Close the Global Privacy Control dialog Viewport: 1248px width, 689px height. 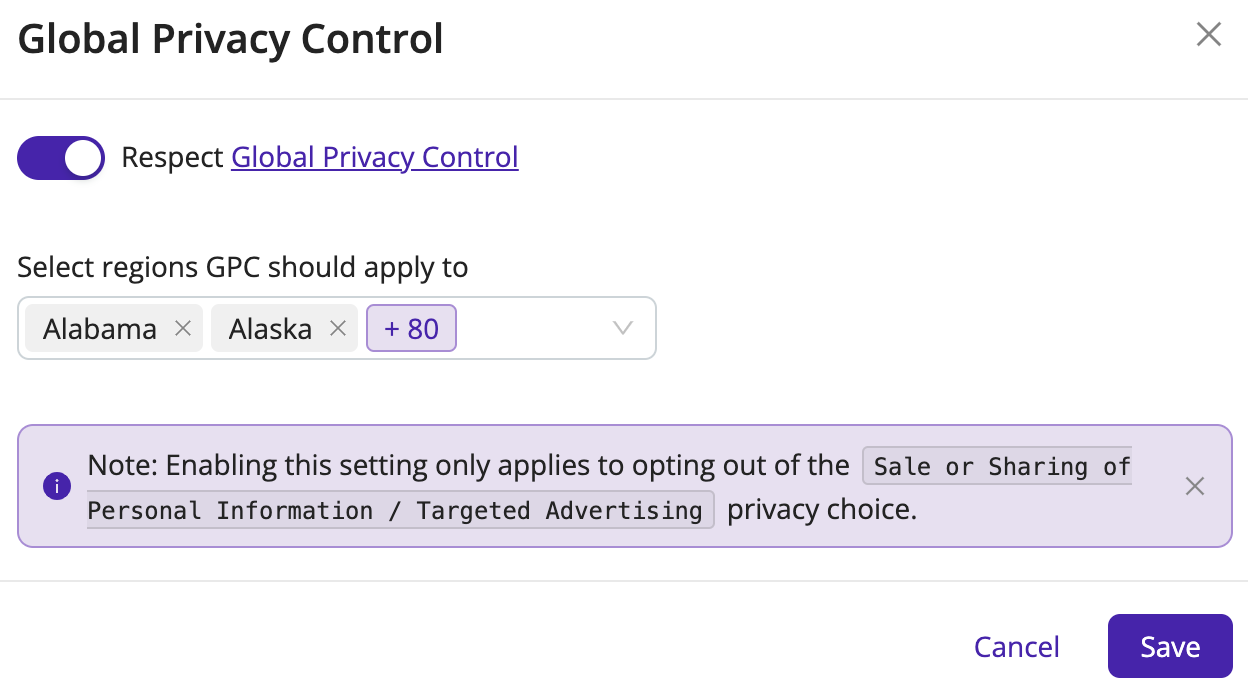tap(1209, 35)
